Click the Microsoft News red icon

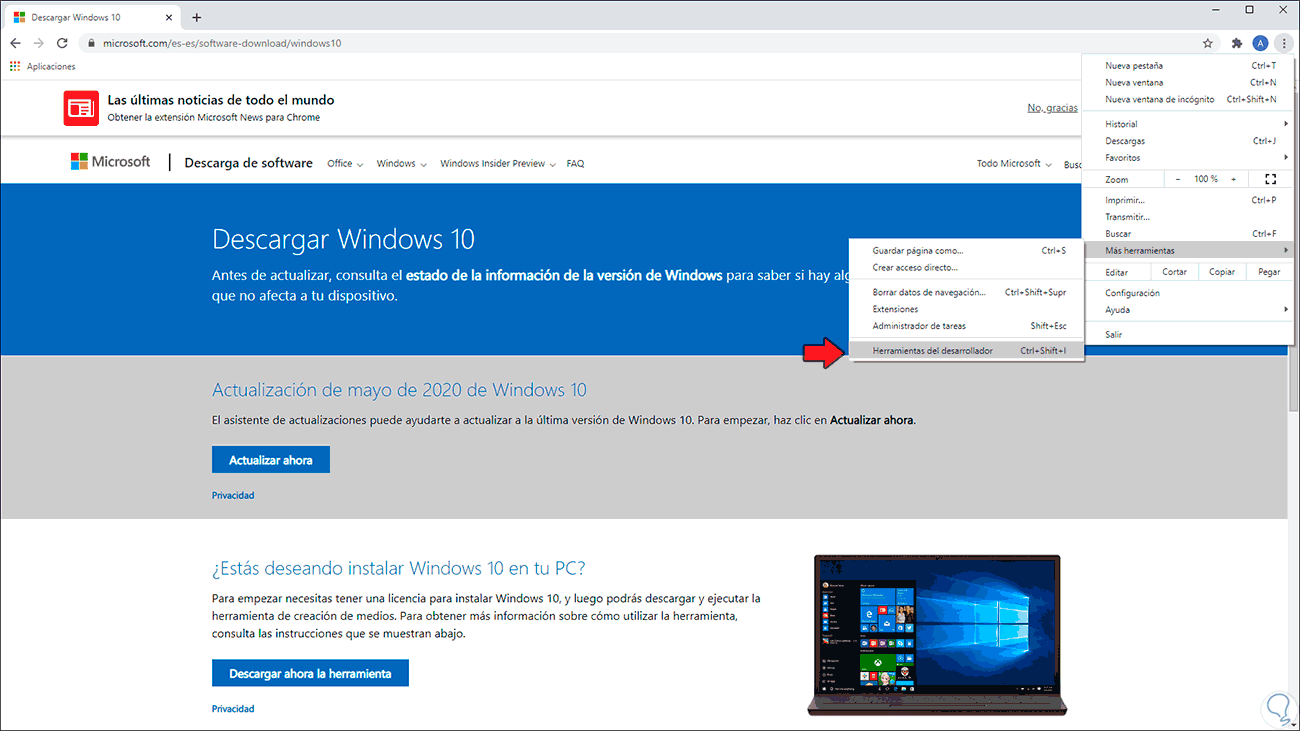tap(80, 108)
